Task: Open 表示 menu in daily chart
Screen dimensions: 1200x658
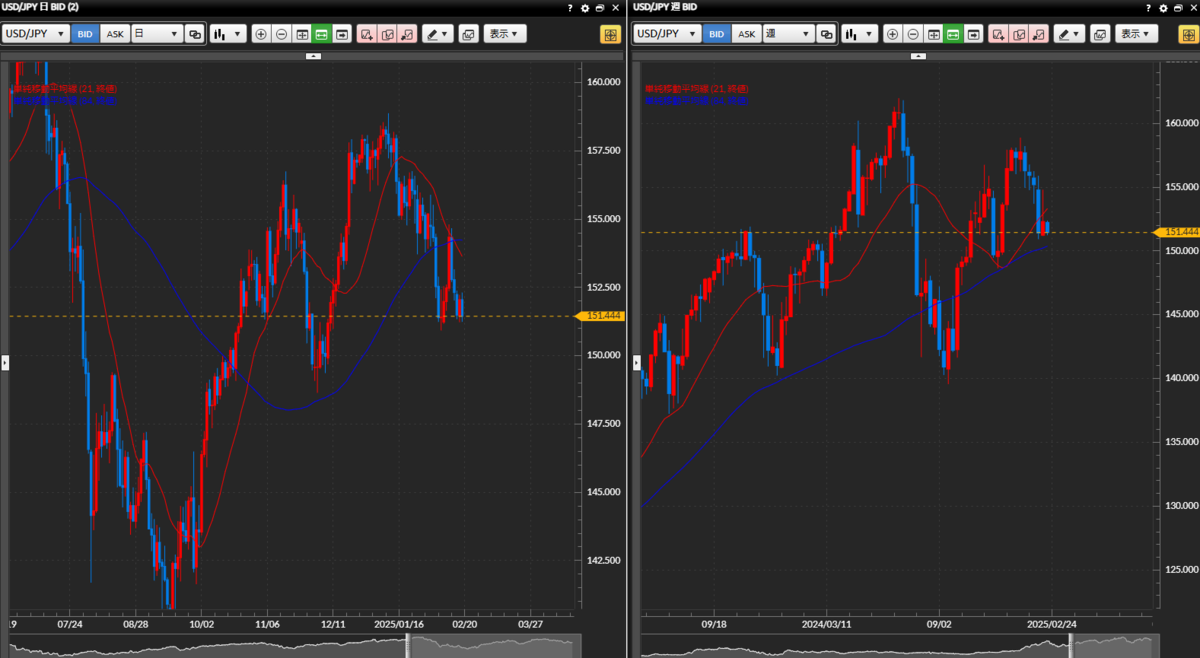Action: point(505,34)
